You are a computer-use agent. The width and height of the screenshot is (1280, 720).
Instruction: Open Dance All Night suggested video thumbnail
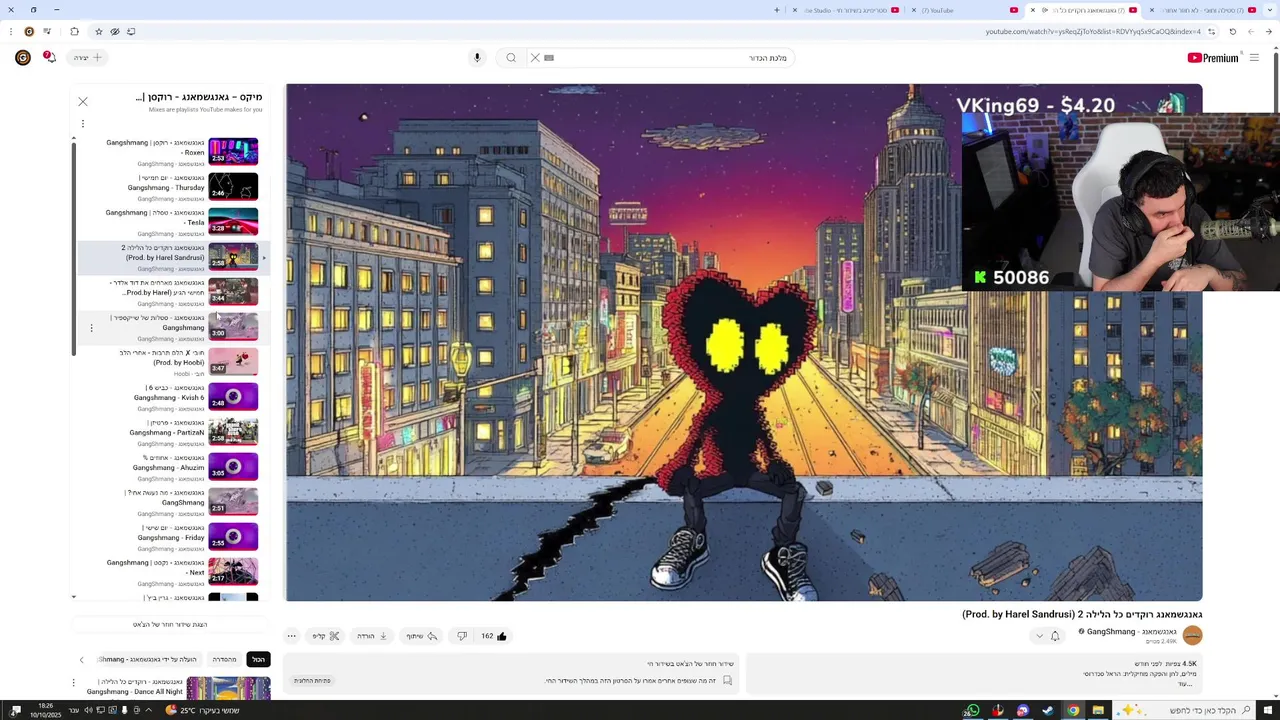(x=228, y=688)
